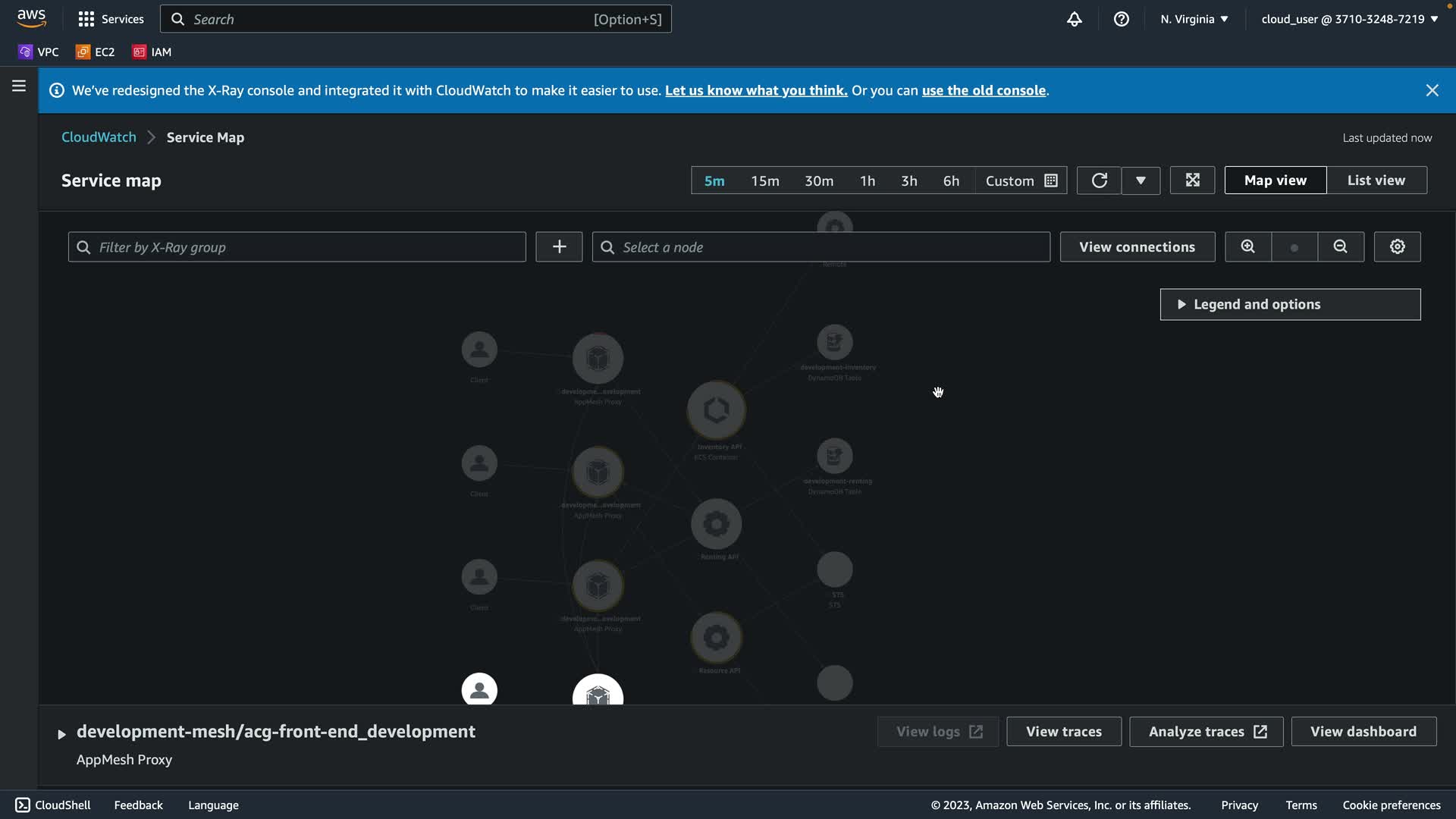
Task: Select the 1h time range
Action: click(867, 181)
